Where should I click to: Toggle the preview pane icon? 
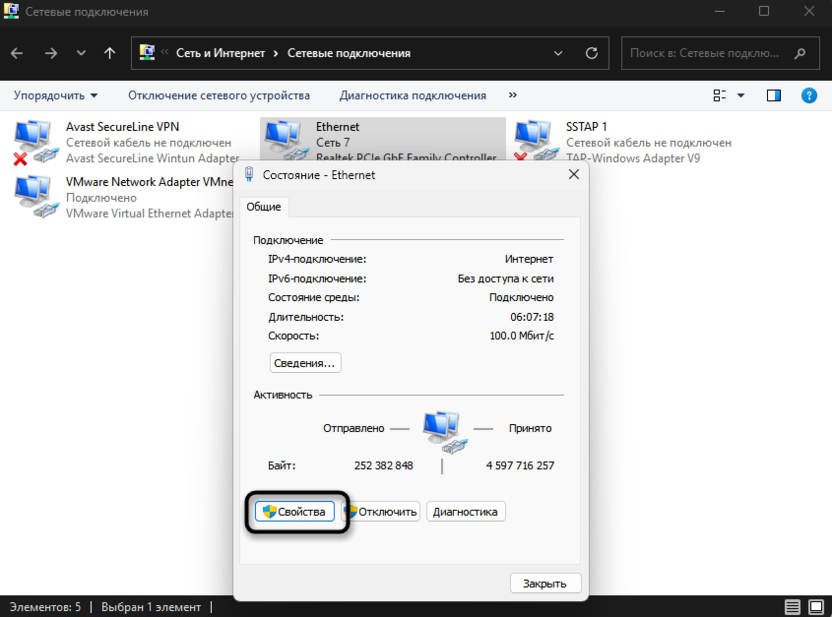pyautogui.click(x=773, y=95)
